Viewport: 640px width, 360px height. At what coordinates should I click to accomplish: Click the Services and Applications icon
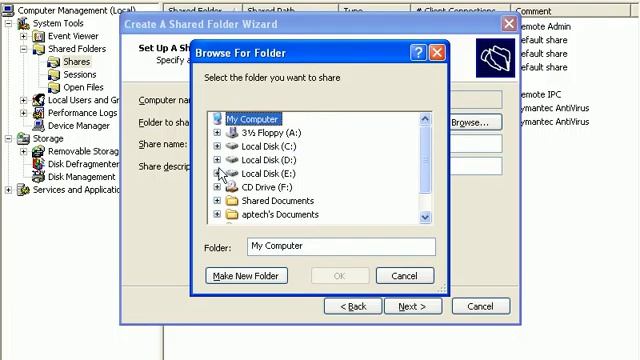click(23, 190)
